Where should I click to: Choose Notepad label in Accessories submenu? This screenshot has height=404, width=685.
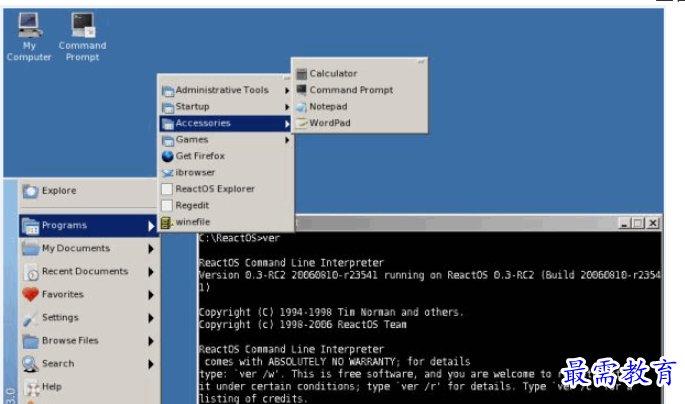[329, 107]
